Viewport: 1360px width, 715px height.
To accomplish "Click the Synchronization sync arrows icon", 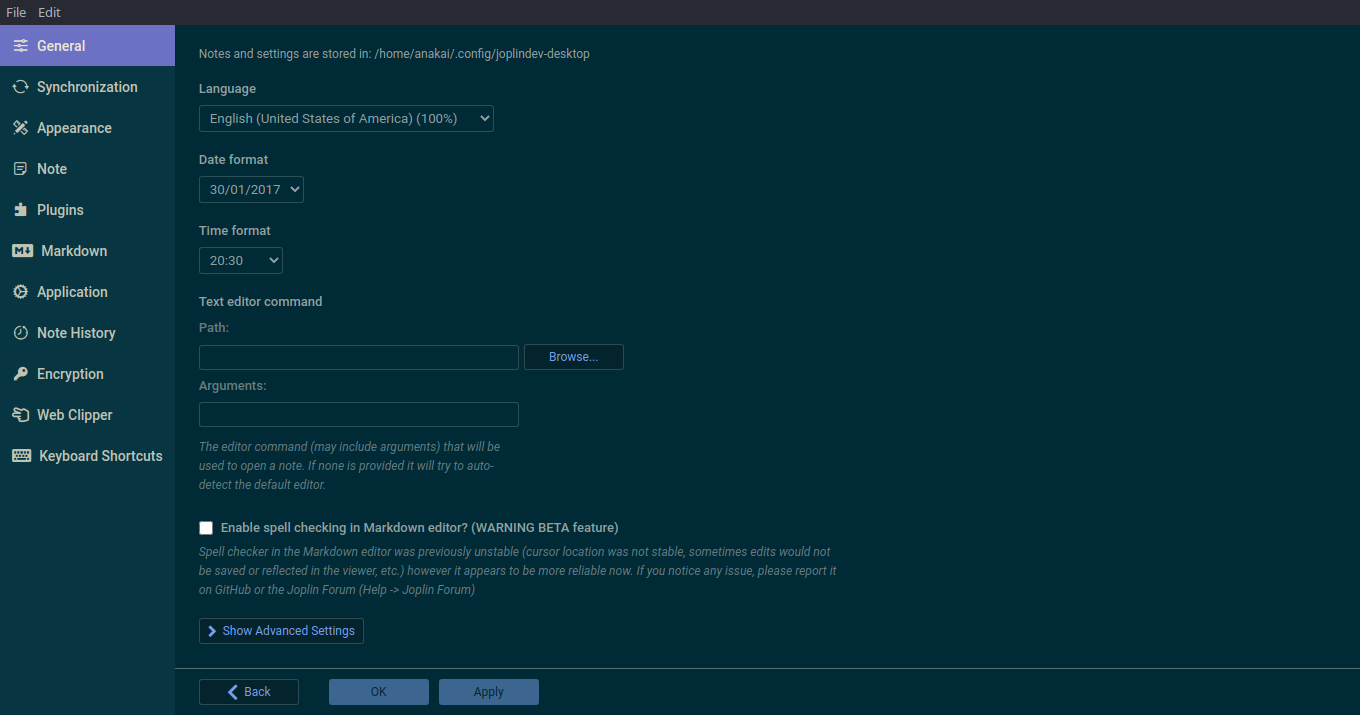I will [x=21, y=86].
